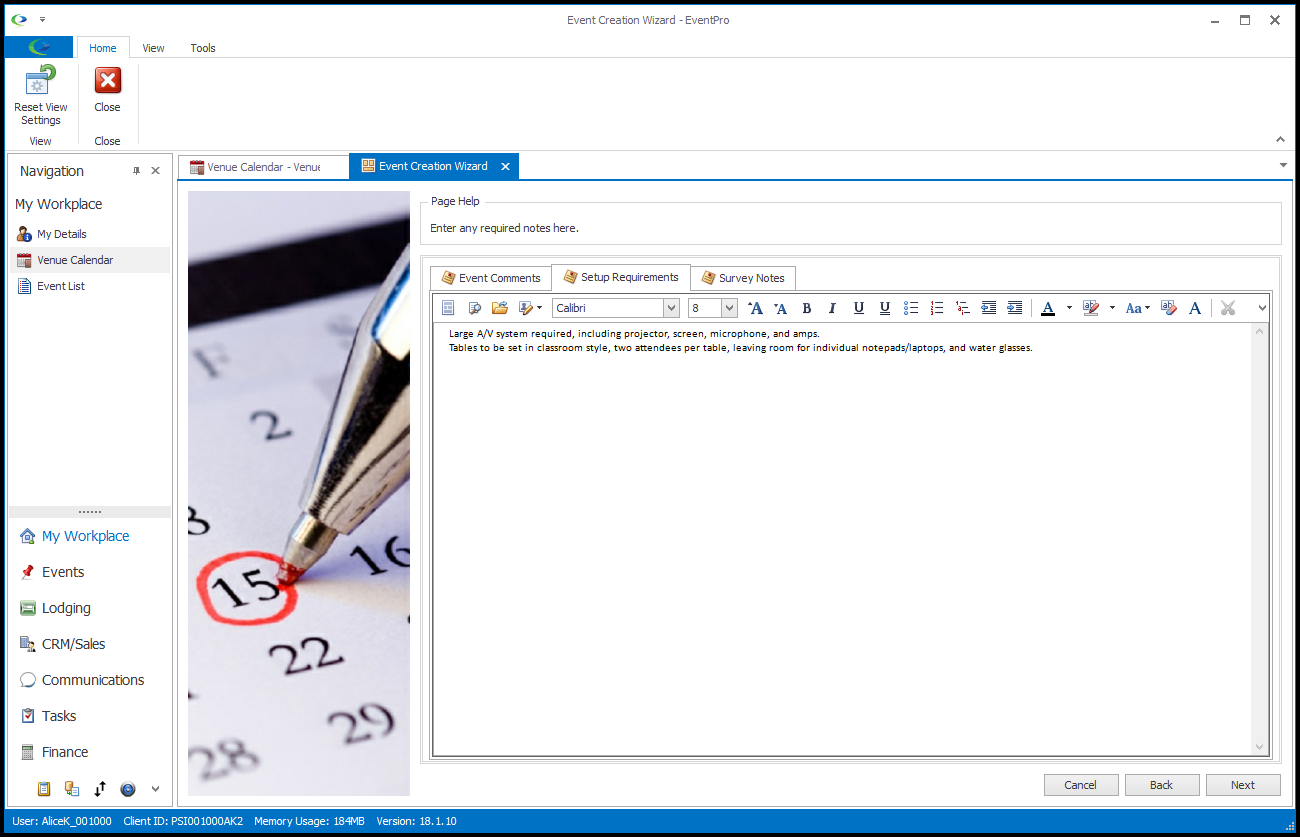Viewport: 1300px width, 837px height.
Task: Click the Back button
Action: click(x=1162, y=785)
